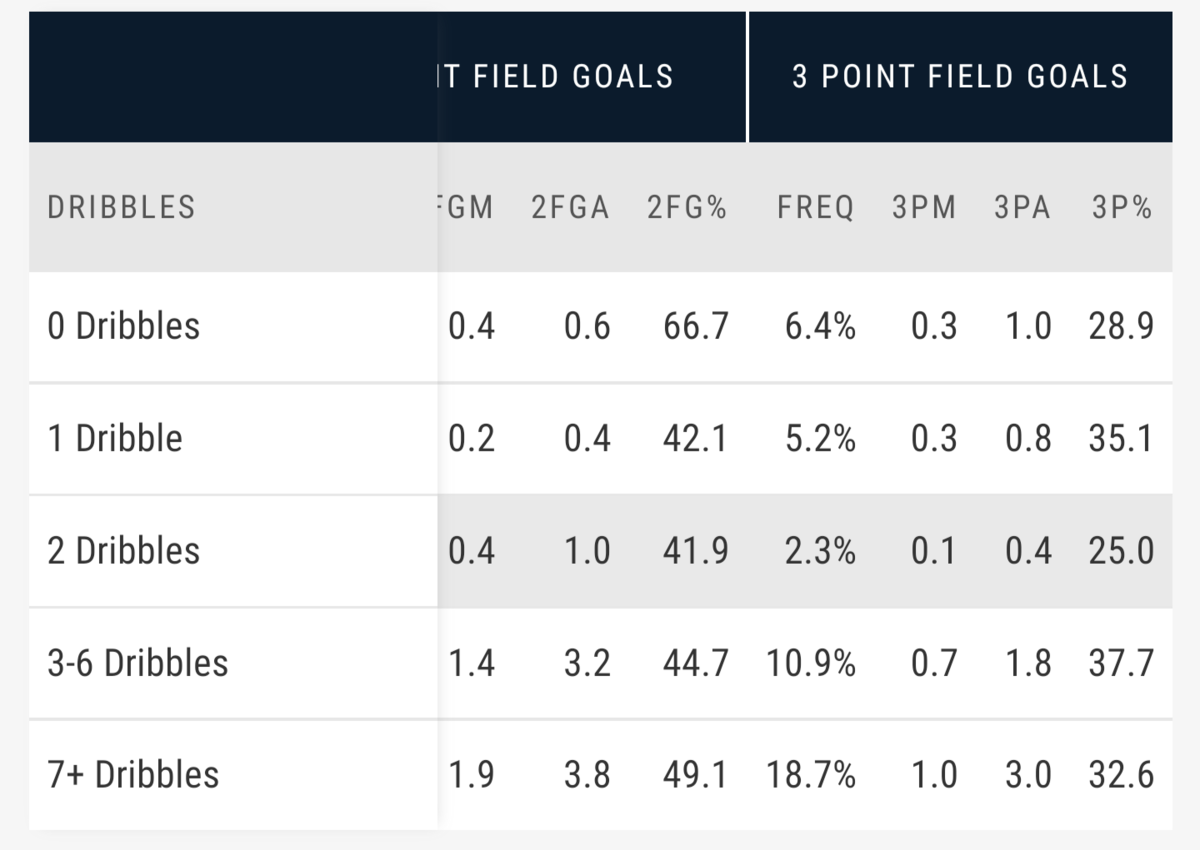Viewport: 1200px width, 850px height.
Task: Click the 49.1 2FG% cell
Action: point(695,774)
